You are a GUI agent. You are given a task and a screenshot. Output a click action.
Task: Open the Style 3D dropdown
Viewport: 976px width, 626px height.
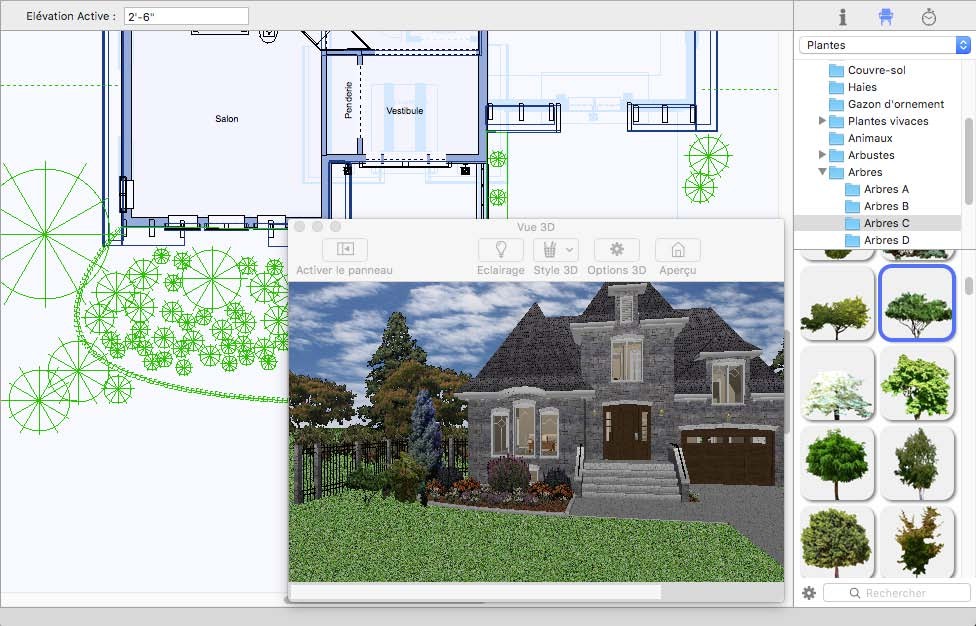[x=555, y=250]
